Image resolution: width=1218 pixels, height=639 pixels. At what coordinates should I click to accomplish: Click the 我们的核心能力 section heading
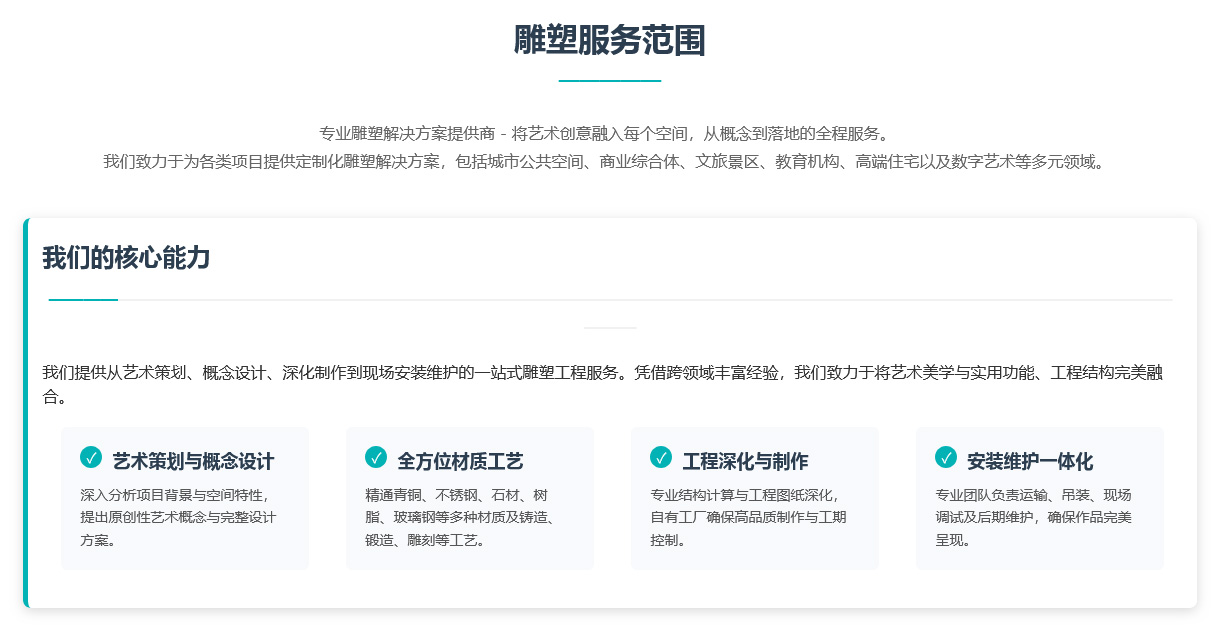pyautogui.click(x=126, y=258)
